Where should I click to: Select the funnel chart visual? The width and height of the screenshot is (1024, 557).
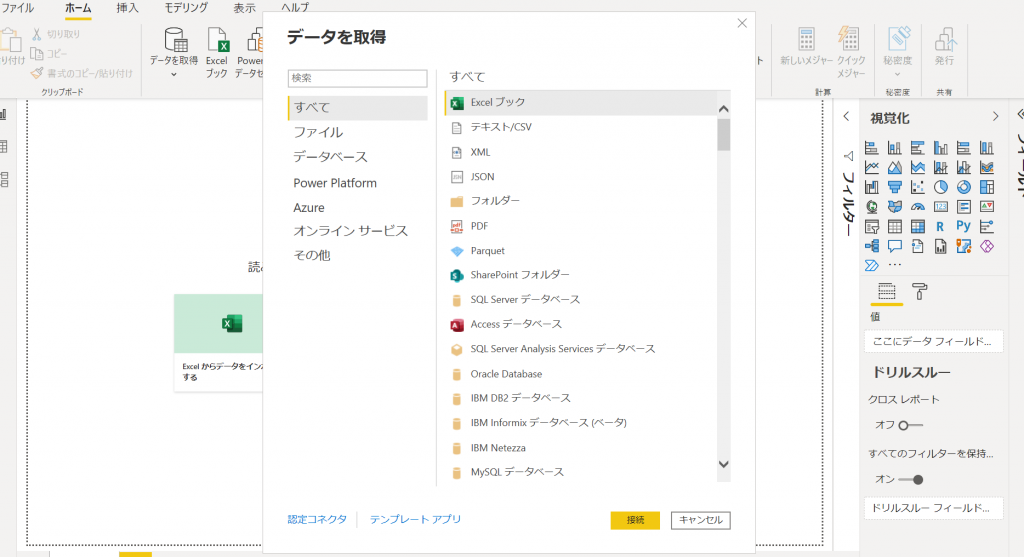pos(895,187)
